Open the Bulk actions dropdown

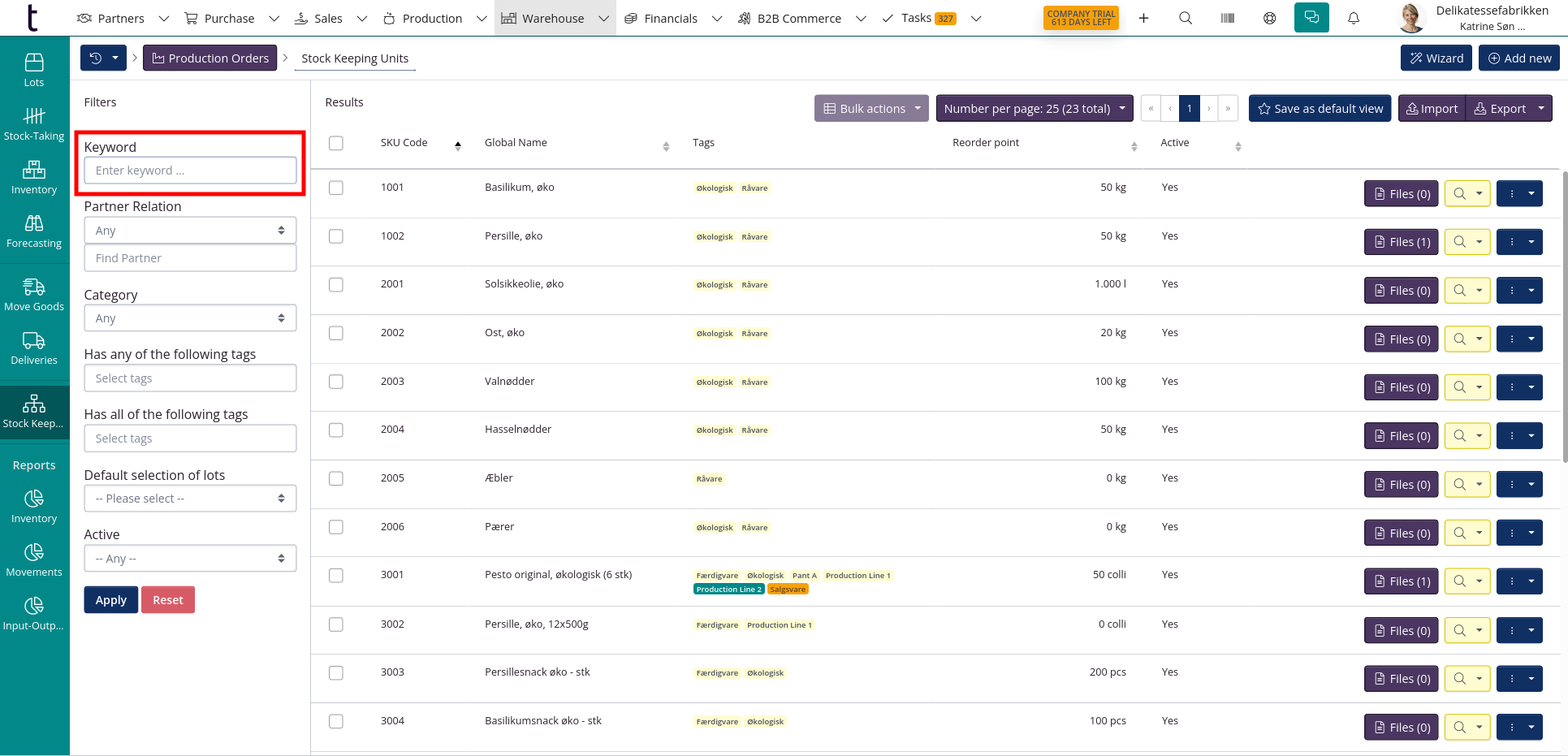click(x=871, y=109)
